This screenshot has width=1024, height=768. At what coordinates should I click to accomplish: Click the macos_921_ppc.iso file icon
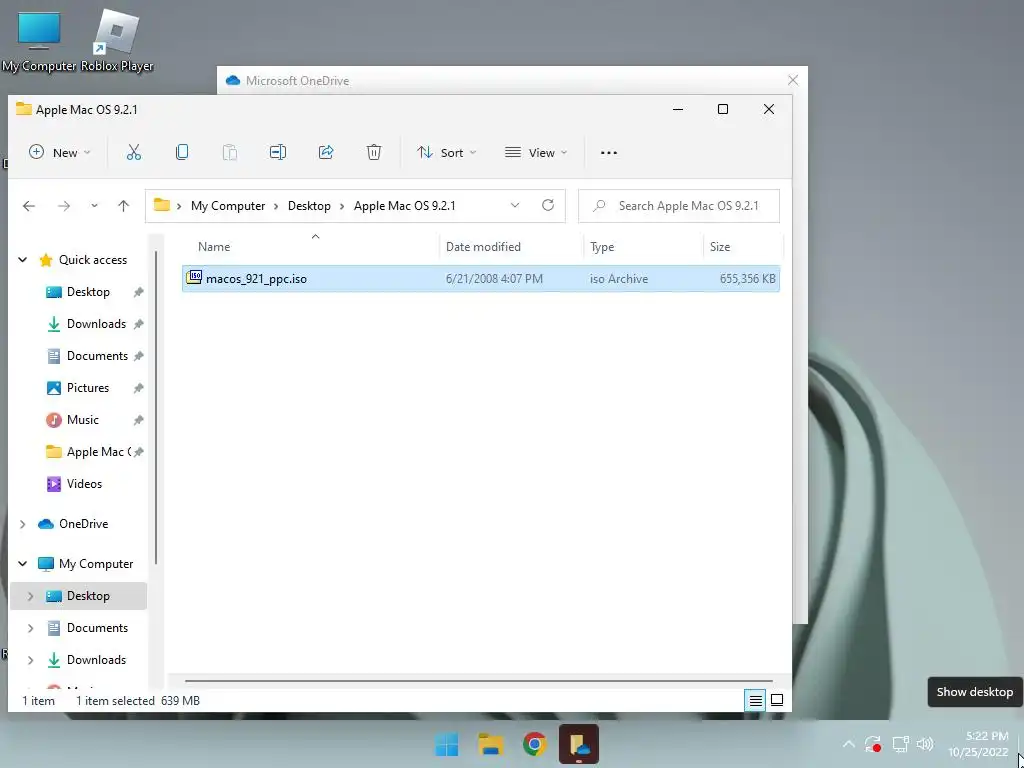(x=194, y=278)
